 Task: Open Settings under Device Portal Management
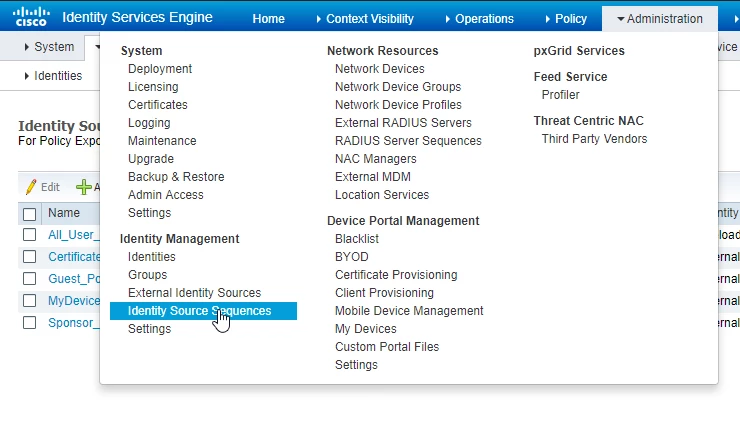pos(356,365)
